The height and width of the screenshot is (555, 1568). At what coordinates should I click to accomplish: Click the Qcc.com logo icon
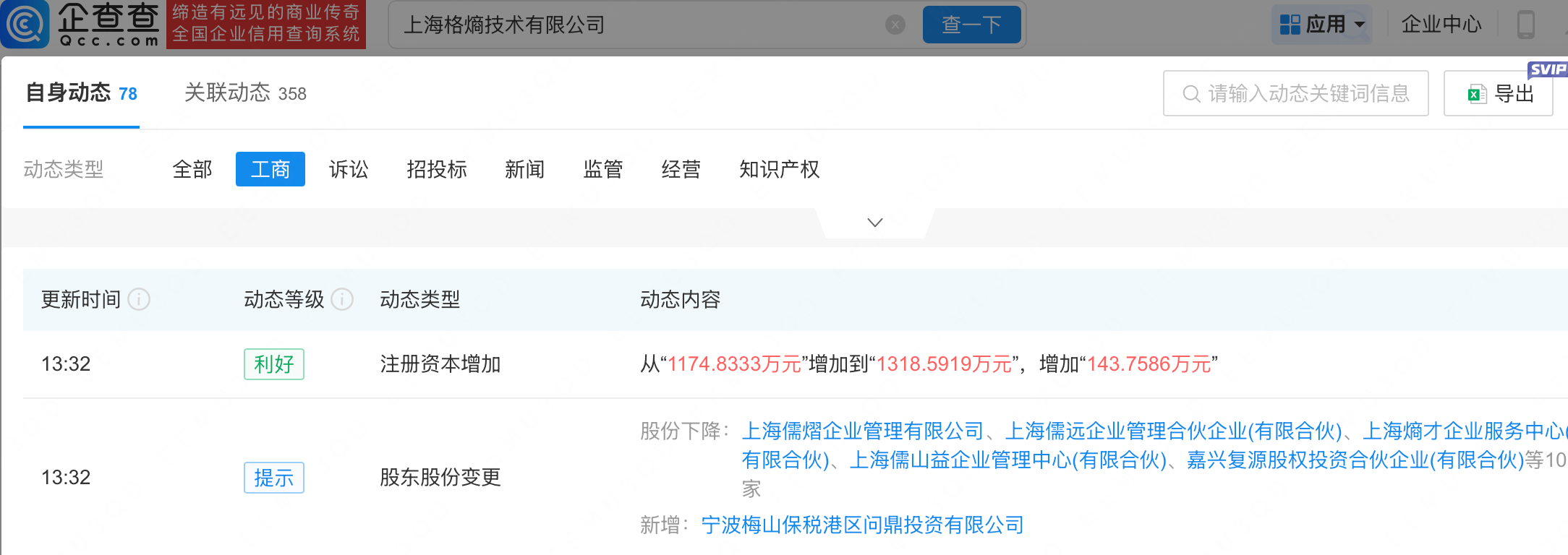click(26, 25)
